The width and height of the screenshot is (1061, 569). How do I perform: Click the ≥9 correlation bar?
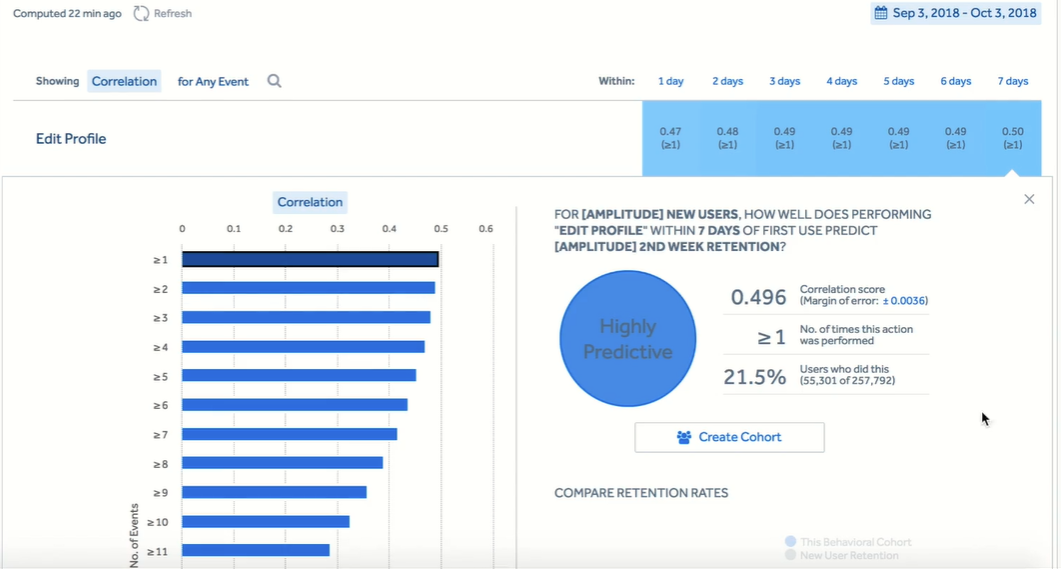(x=274, y=492)
